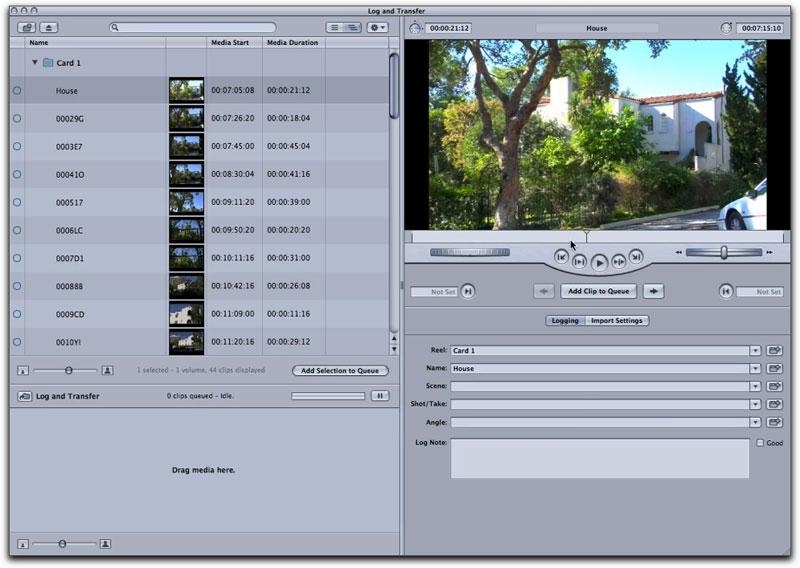Pause the transfer queue

click(380, 396)
